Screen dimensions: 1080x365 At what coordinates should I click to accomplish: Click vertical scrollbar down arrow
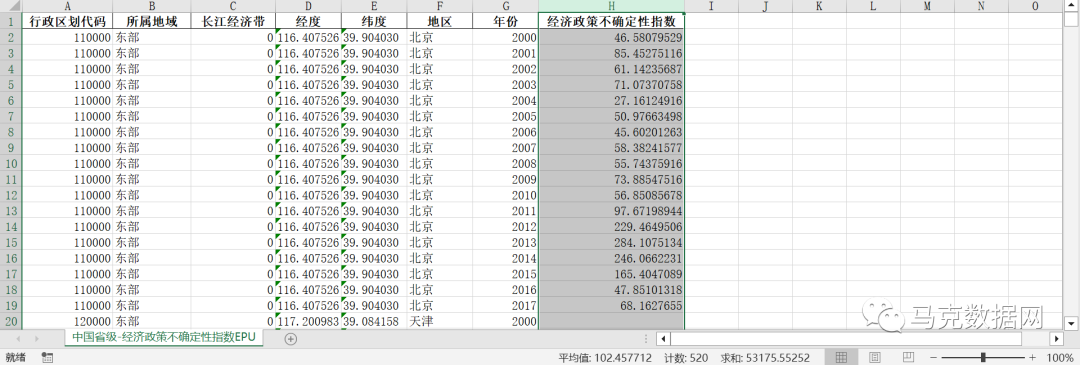coord(1071,322)
